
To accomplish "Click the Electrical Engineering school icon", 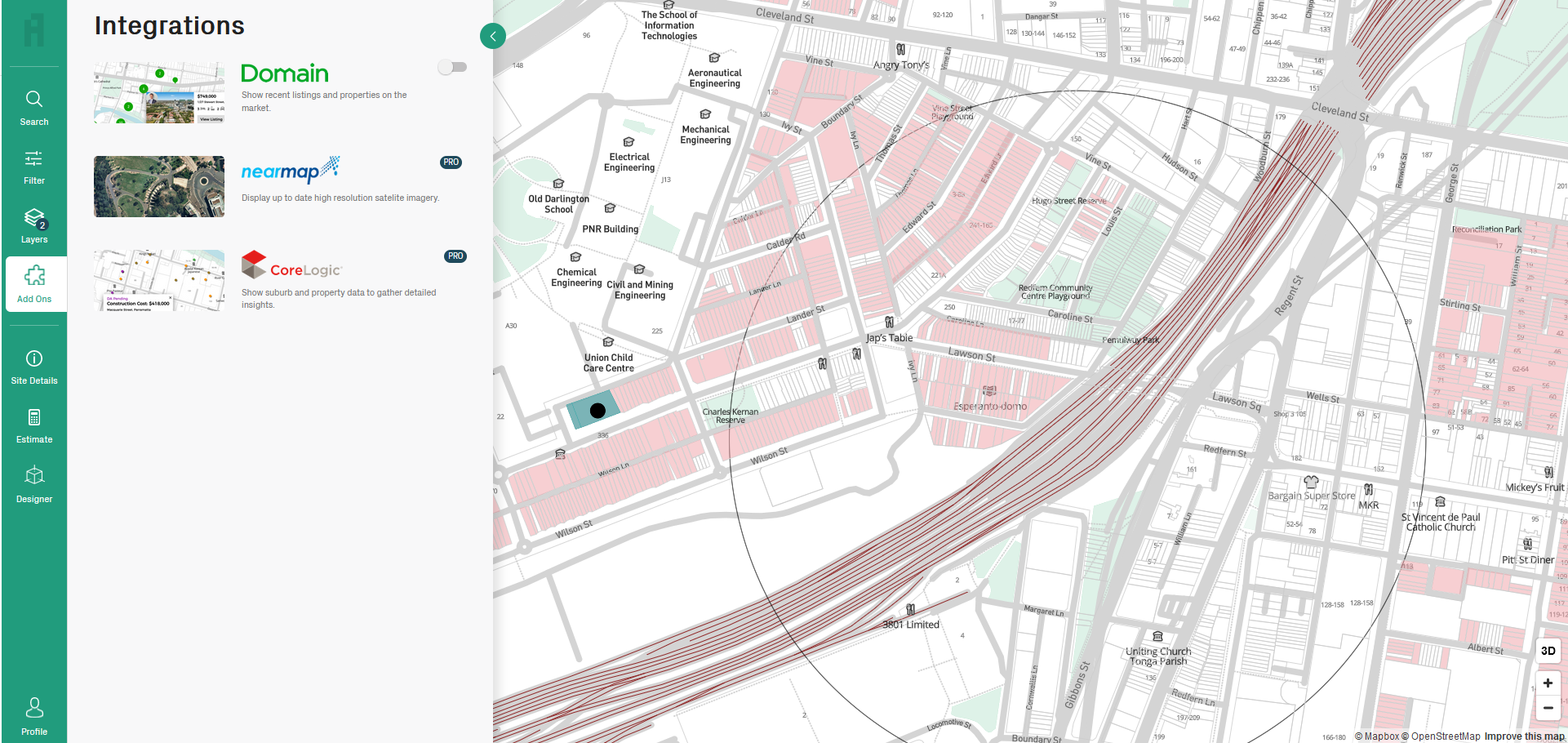I will click(x=629, y=142).
